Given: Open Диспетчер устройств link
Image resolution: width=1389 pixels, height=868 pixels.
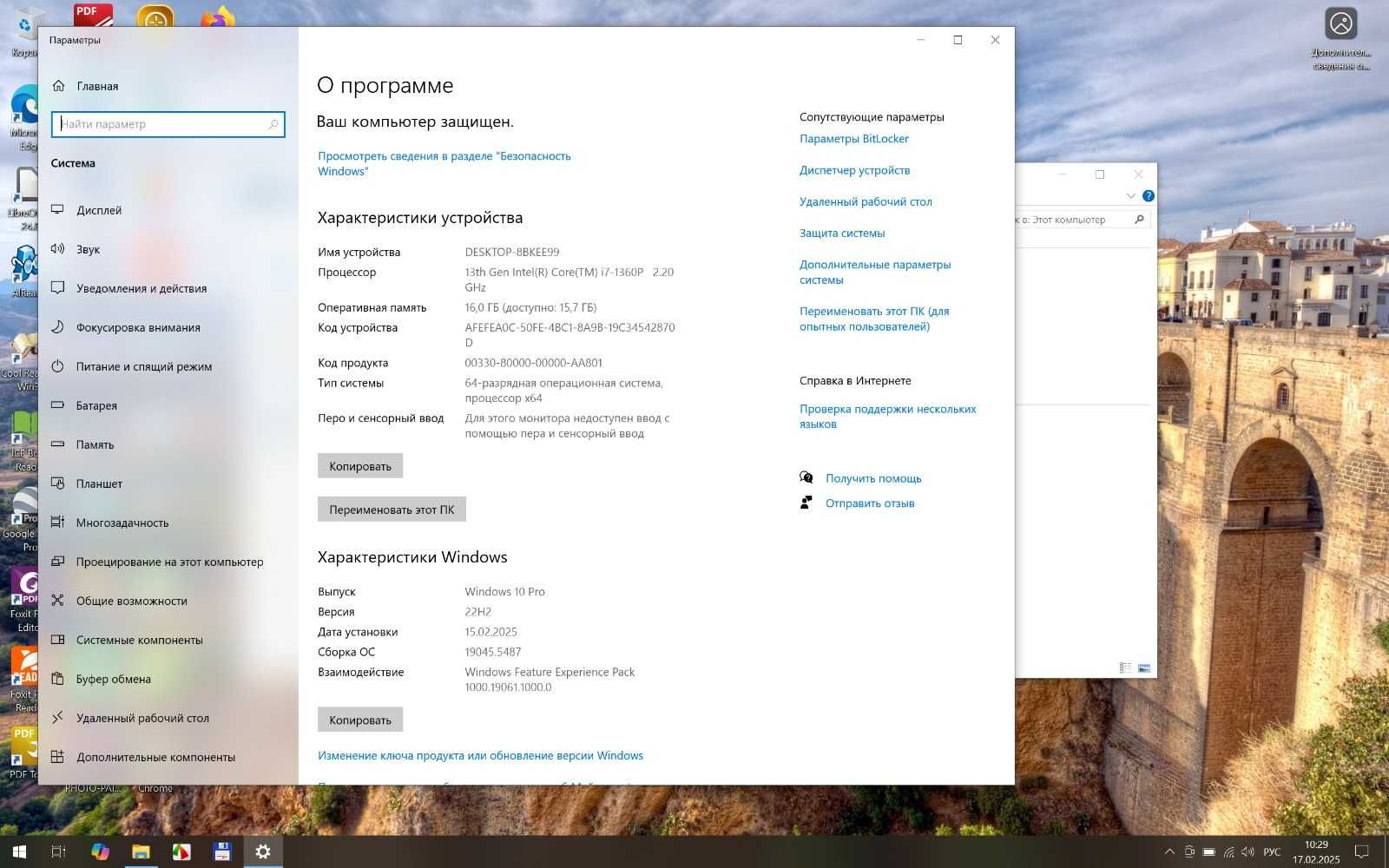Looking at the screenshot, I should pyautogui.click(x=855, y=170).
